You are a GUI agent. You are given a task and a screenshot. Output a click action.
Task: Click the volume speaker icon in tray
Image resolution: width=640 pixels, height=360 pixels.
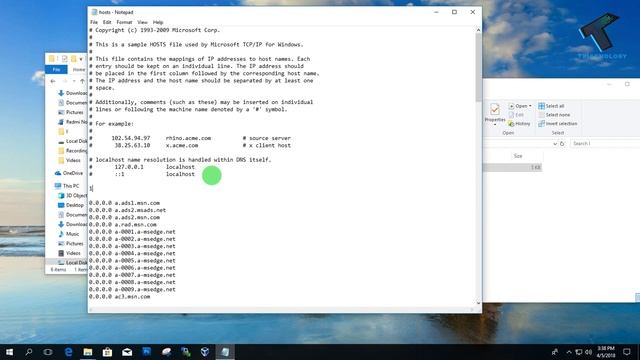(588, 352)
